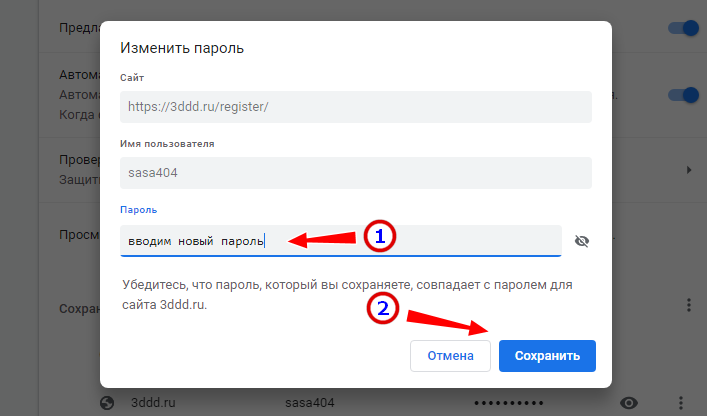Expand the password check arrow
This screenshot has height=416, width=707.
[x=689, y=170]
